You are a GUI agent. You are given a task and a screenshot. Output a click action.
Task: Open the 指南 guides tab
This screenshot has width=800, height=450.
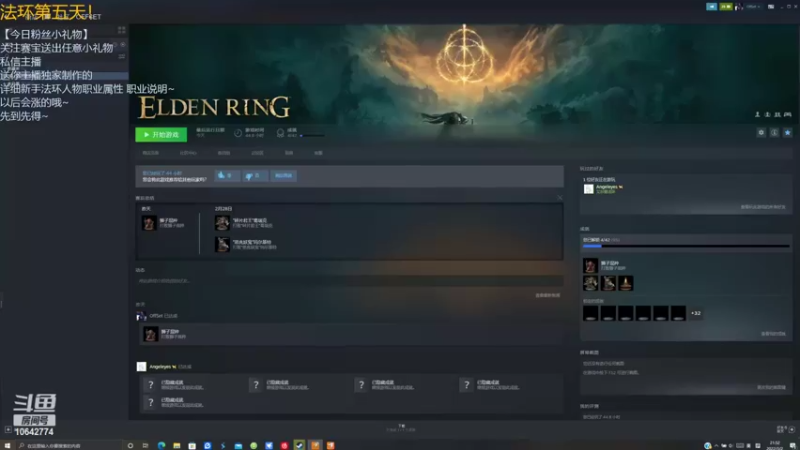pyautogui.click(x=289, y=153)
